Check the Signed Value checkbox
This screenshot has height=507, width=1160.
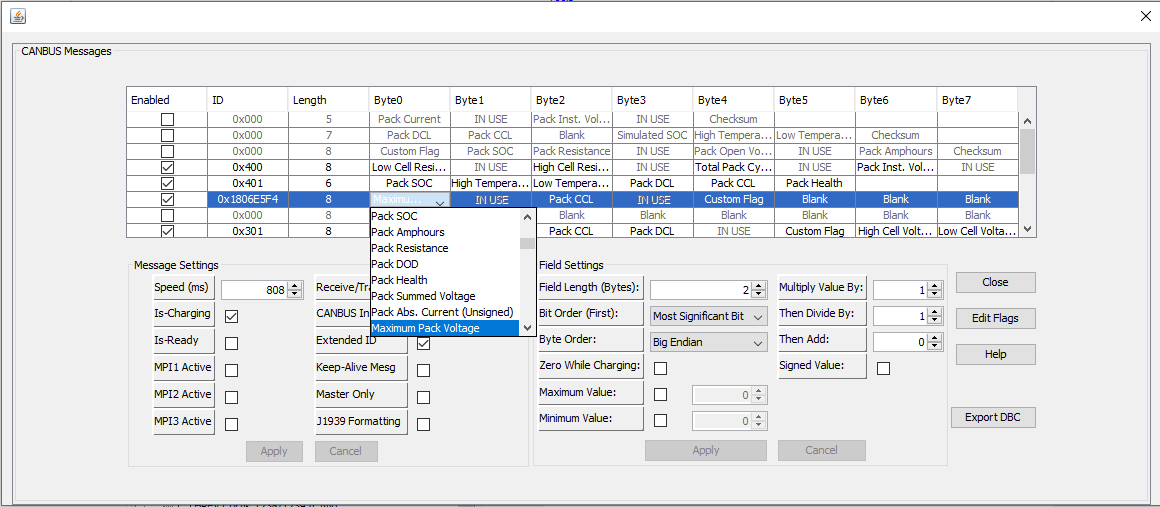pos(883,368)
